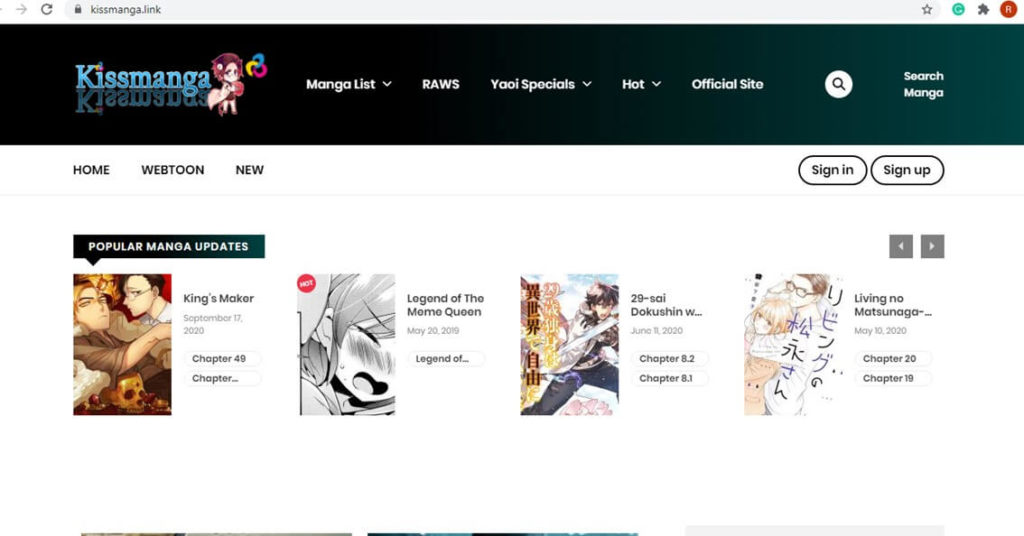Expand the Hot dropdown menu
Viewport: 1024px width, 536px height.
pos(641,84)
